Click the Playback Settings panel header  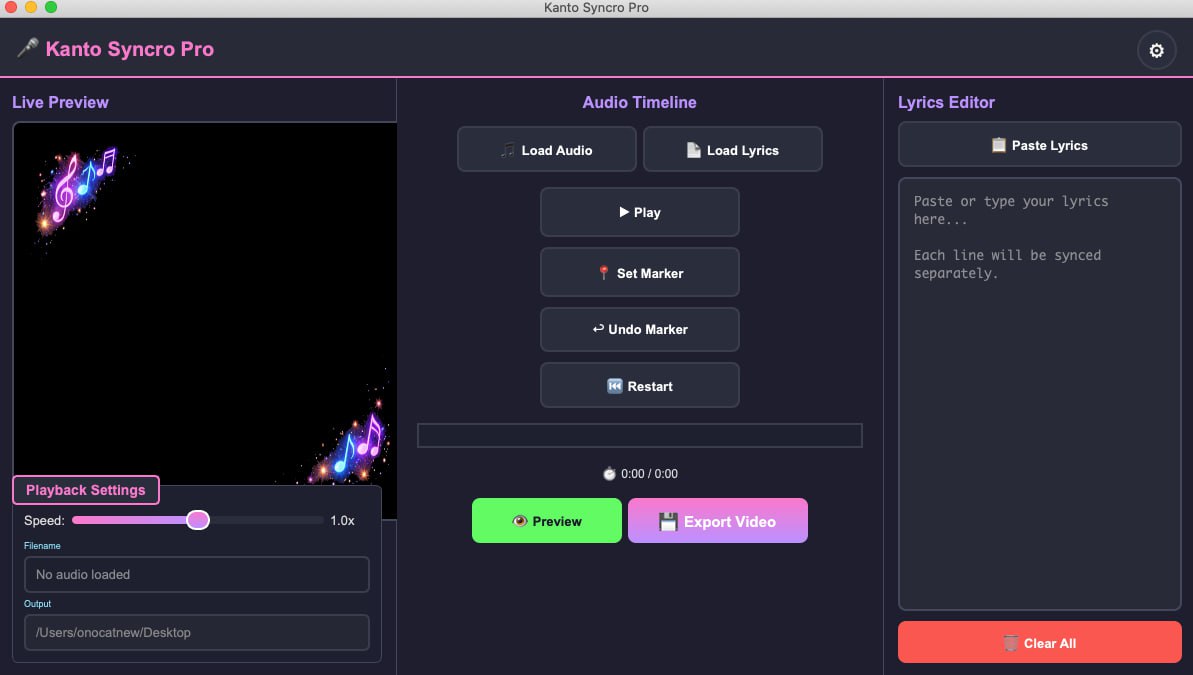coord(86,490)
